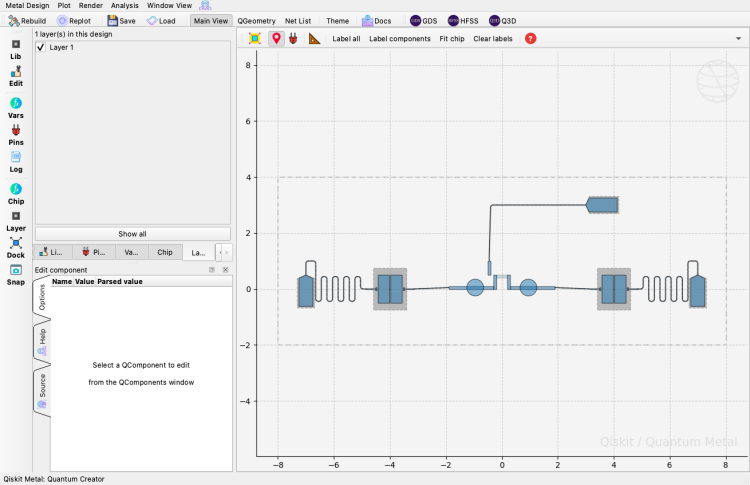Select the Options vertical tab
The image size is (750, 485).
point(42,297)
